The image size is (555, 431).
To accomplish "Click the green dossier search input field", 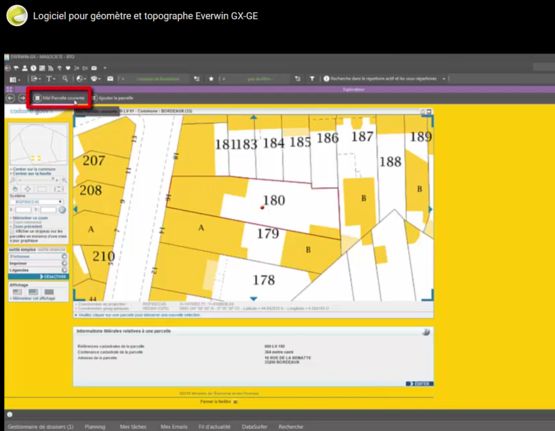I will pyautogui.click(x=156, y=79).
